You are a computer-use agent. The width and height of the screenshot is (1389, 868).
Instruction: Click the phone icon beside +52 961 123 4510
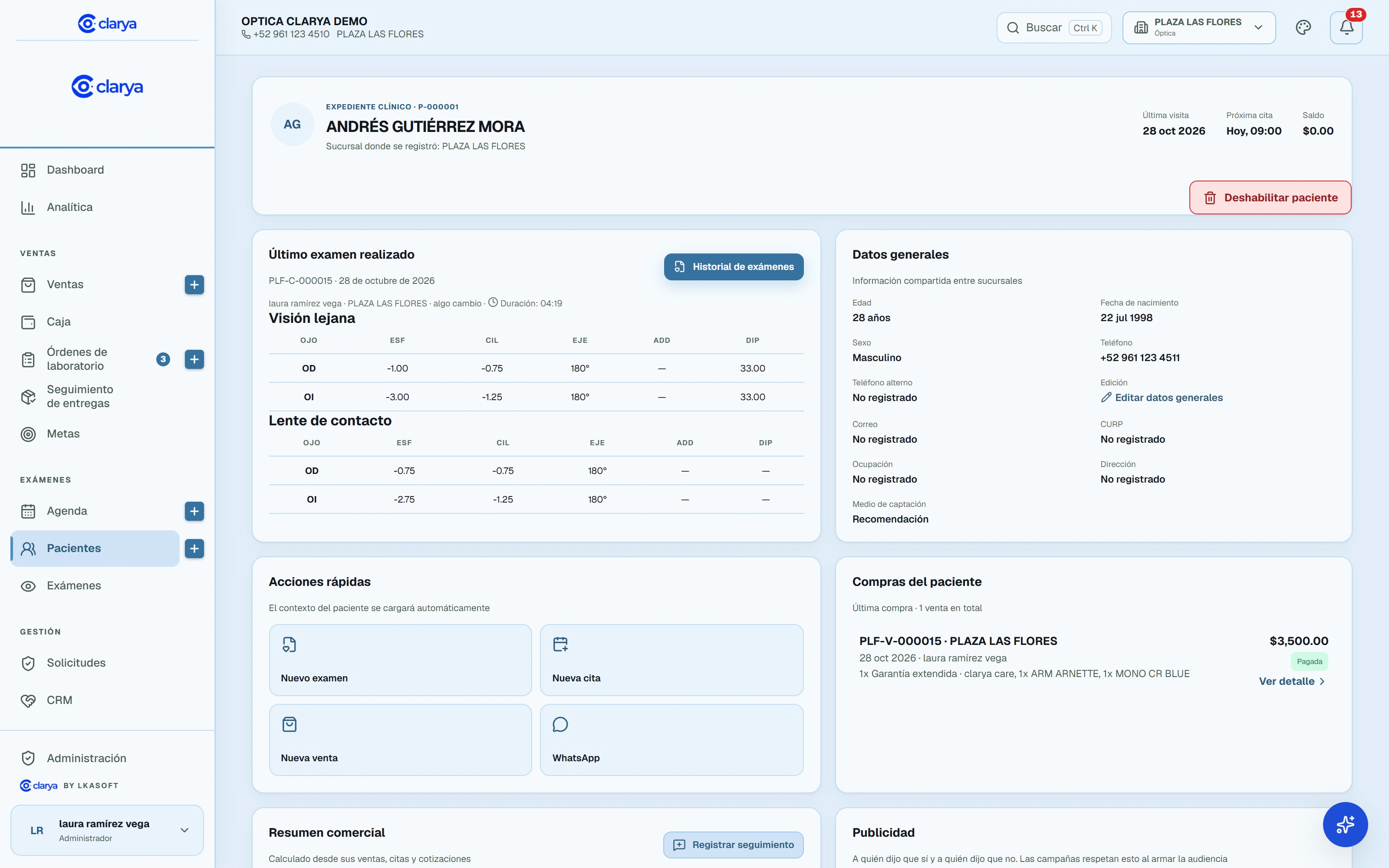(246, 34)
